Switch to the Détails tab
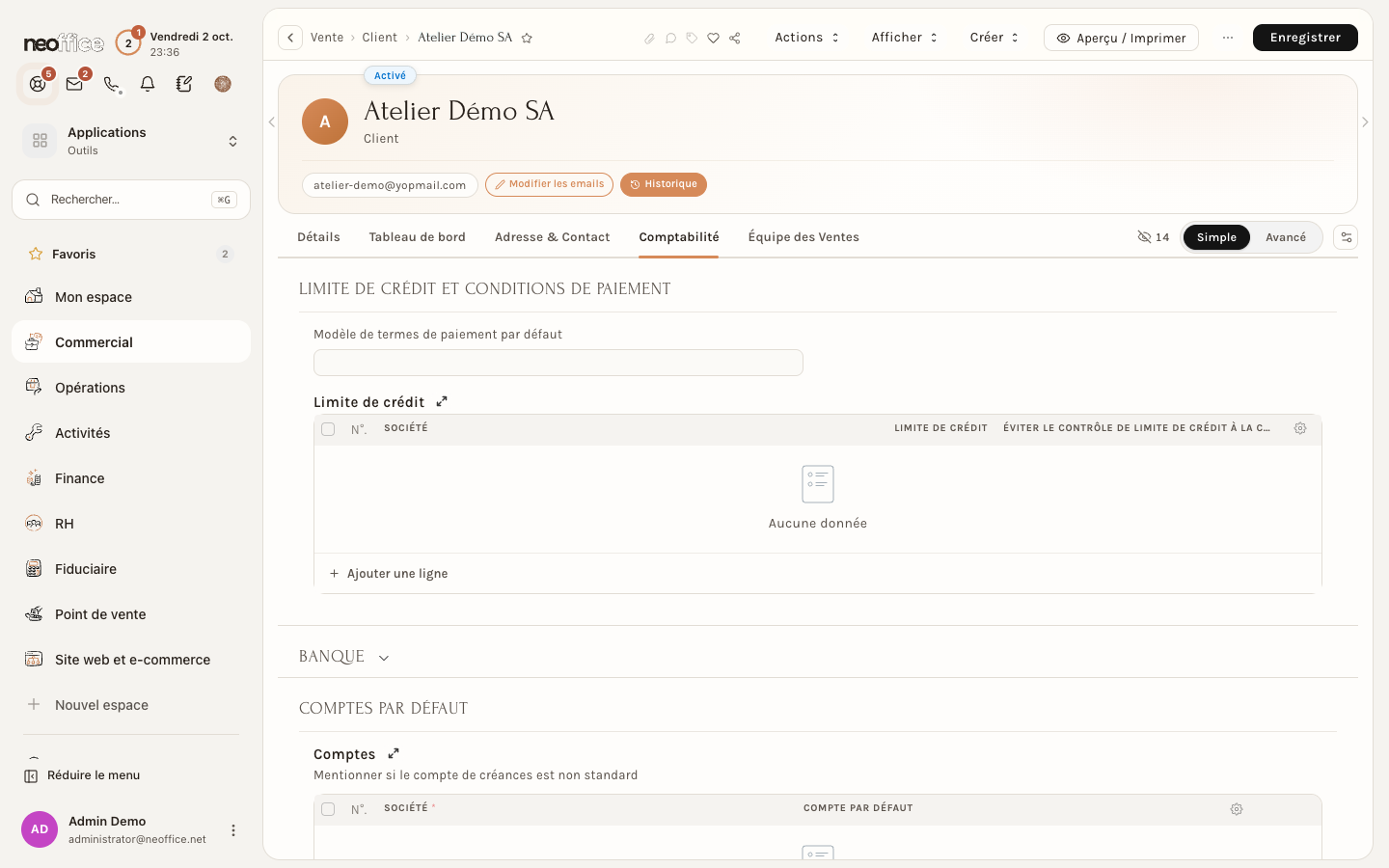Screen dimensions: 1389x868 [318, 237]
